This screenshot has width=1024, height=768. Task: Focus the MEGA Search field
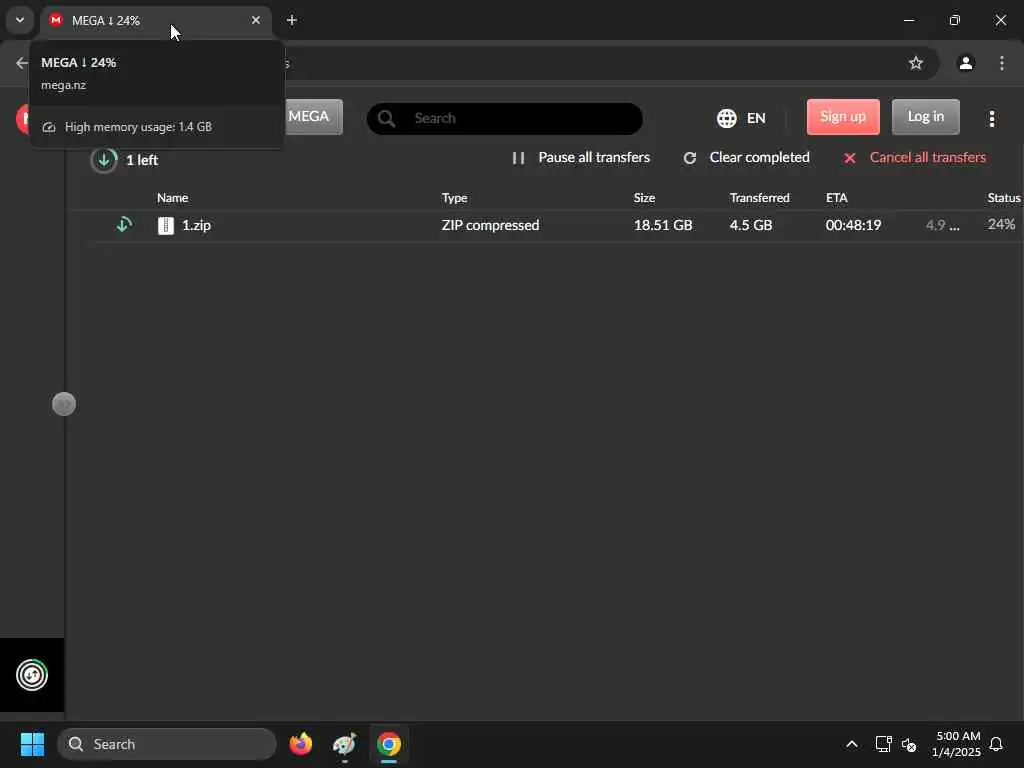[505, 118]
